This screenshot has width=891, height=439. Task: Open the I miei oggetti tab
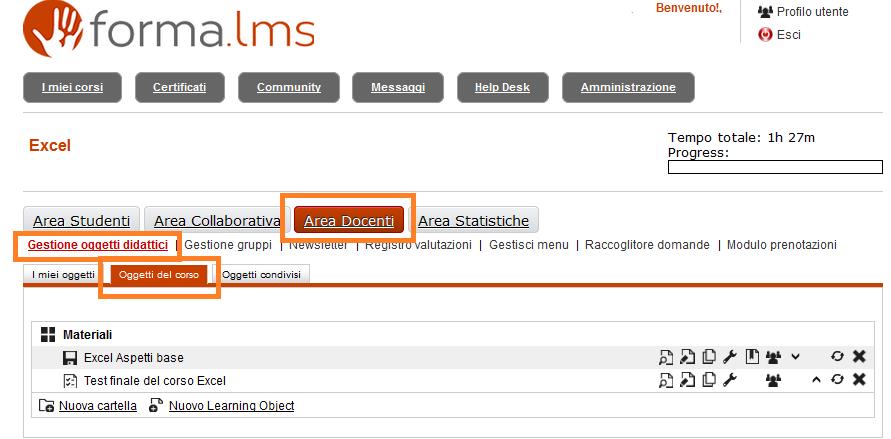coord(63,274)
